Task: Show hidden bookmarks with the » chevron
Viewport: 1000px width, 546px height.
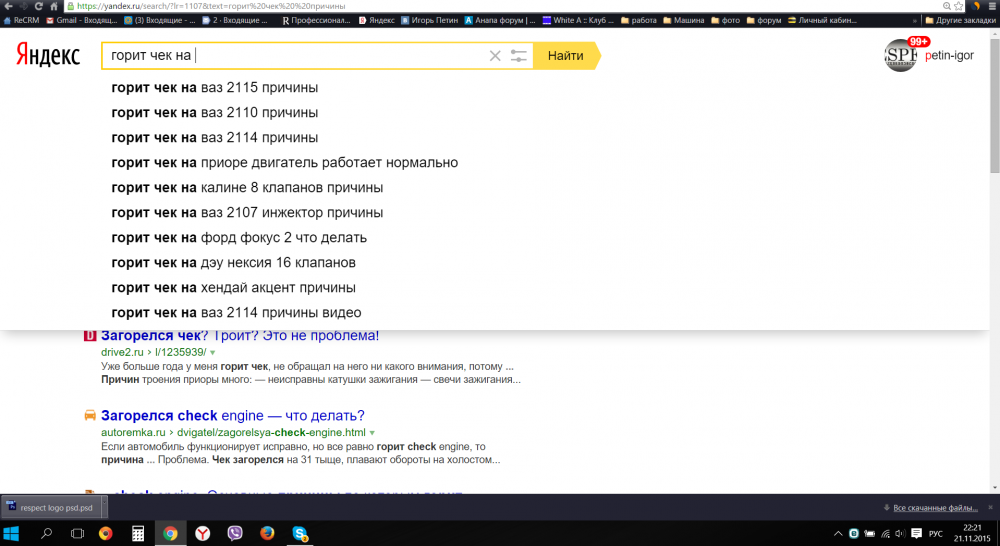Action: point(915,20)
